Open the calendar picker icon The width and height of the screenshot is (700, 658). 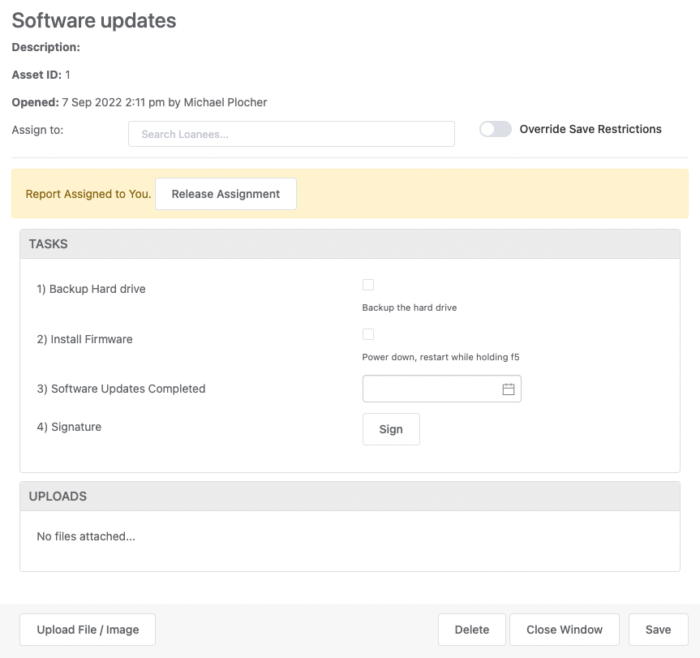508,389
